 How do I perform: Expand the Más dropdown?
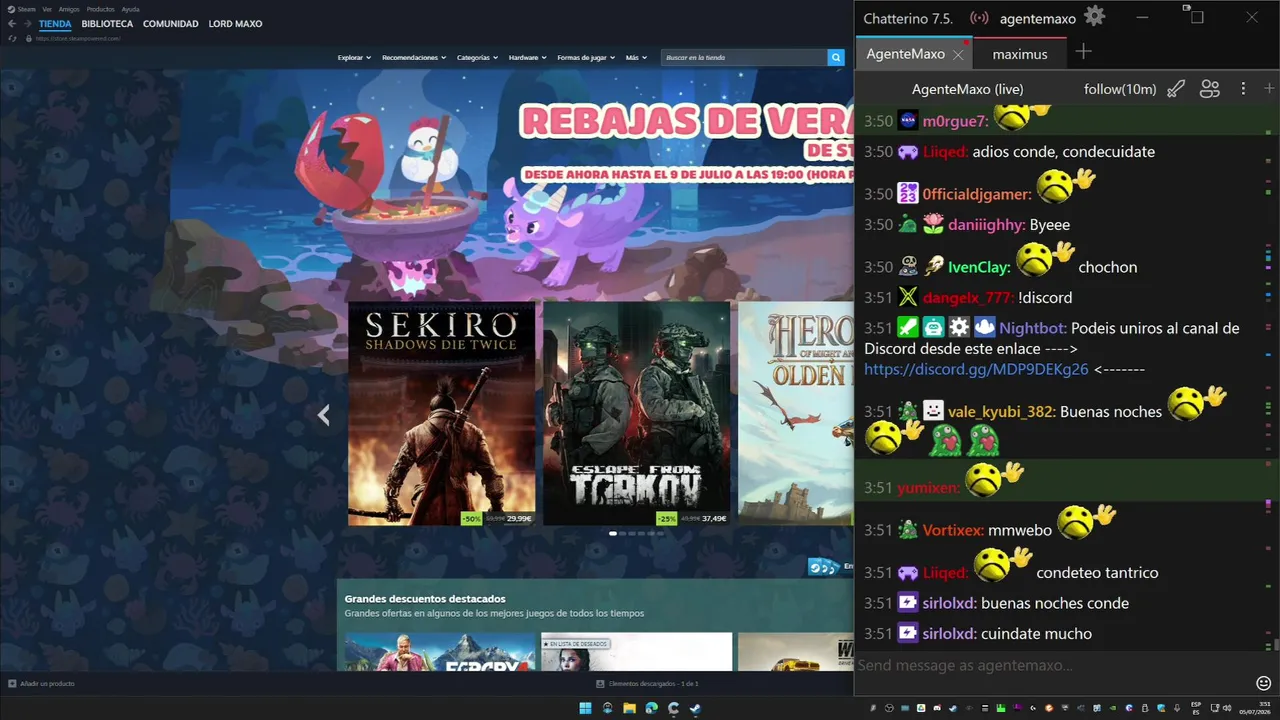[635, 58]
